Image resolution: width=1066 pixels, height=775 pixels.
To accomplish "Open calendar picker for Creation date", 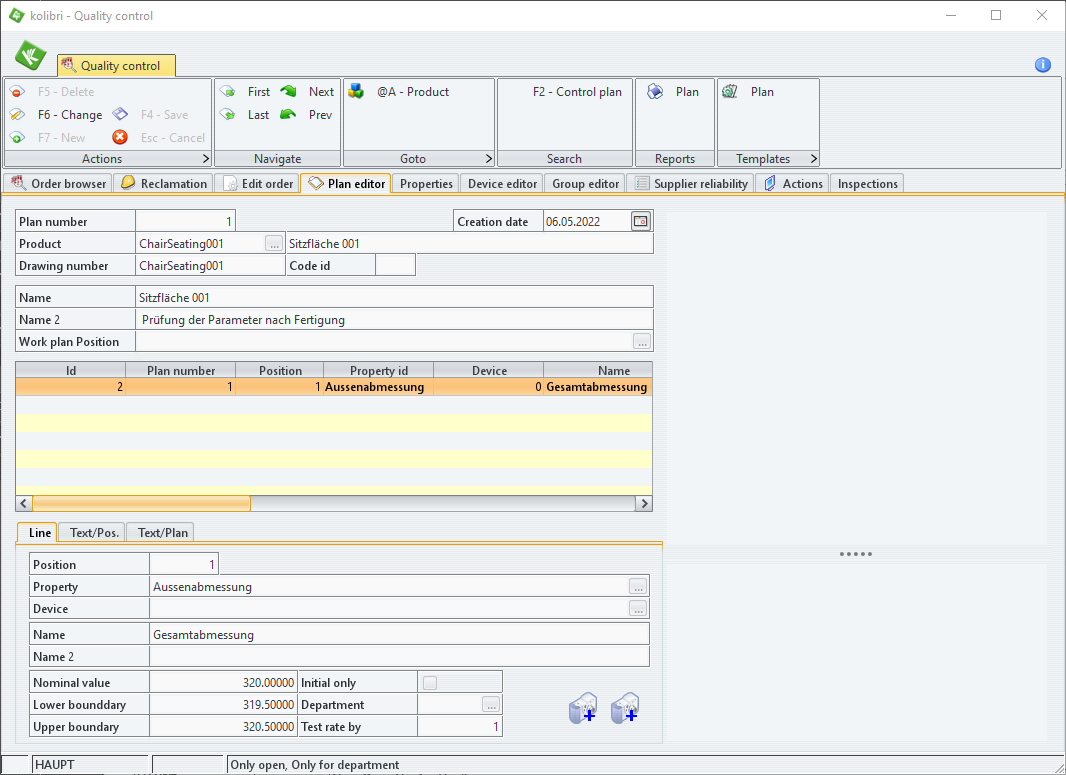I will (640, 222).
